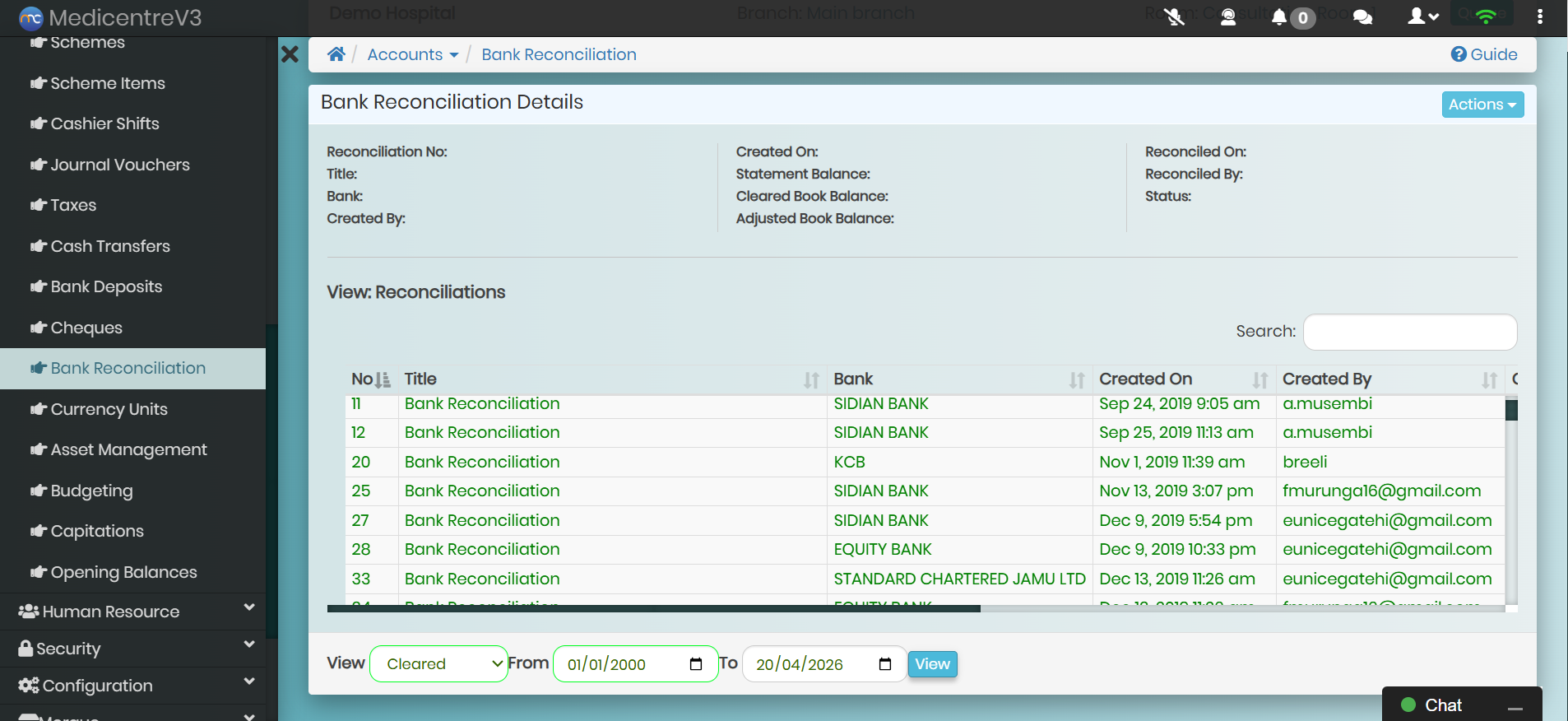Open Journal Vouchers in the sidebar
The image size is (1568, 721).
120,165
